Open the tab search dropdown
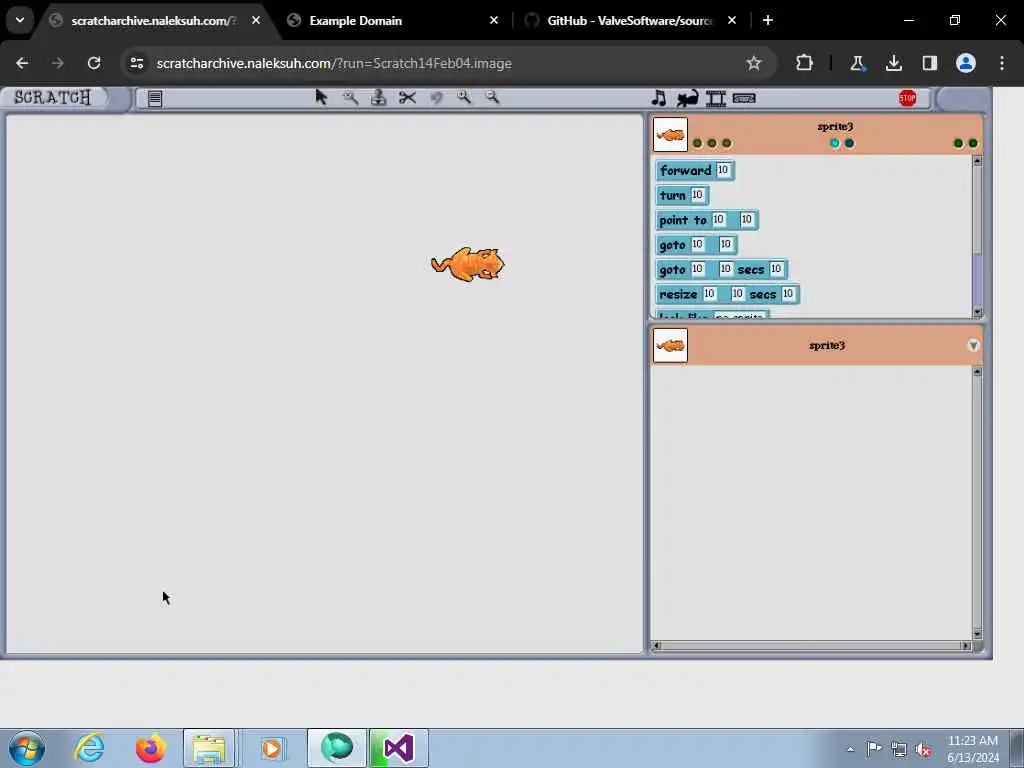This screenshot has height=768, width=1024. 20,20
